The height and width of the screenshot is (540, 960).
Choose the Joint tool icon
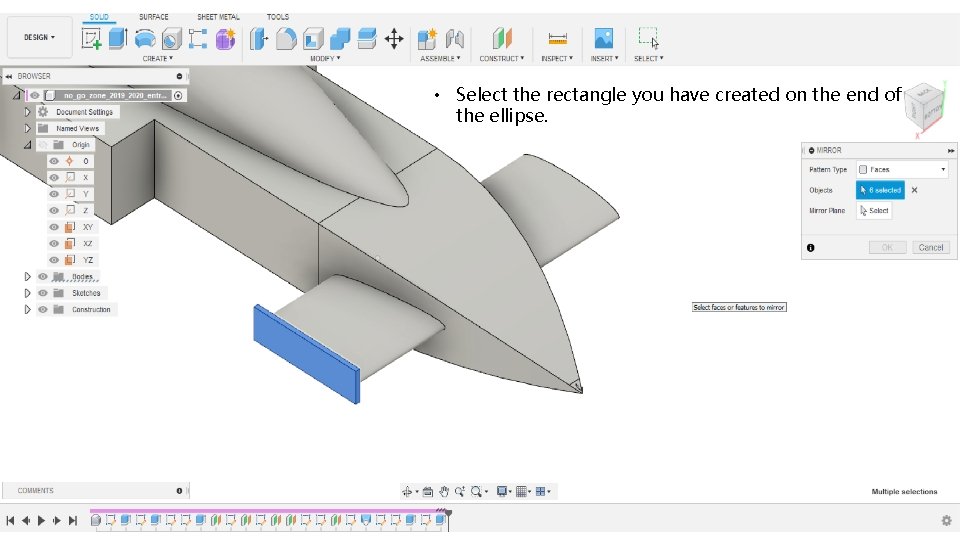(454, 39)
